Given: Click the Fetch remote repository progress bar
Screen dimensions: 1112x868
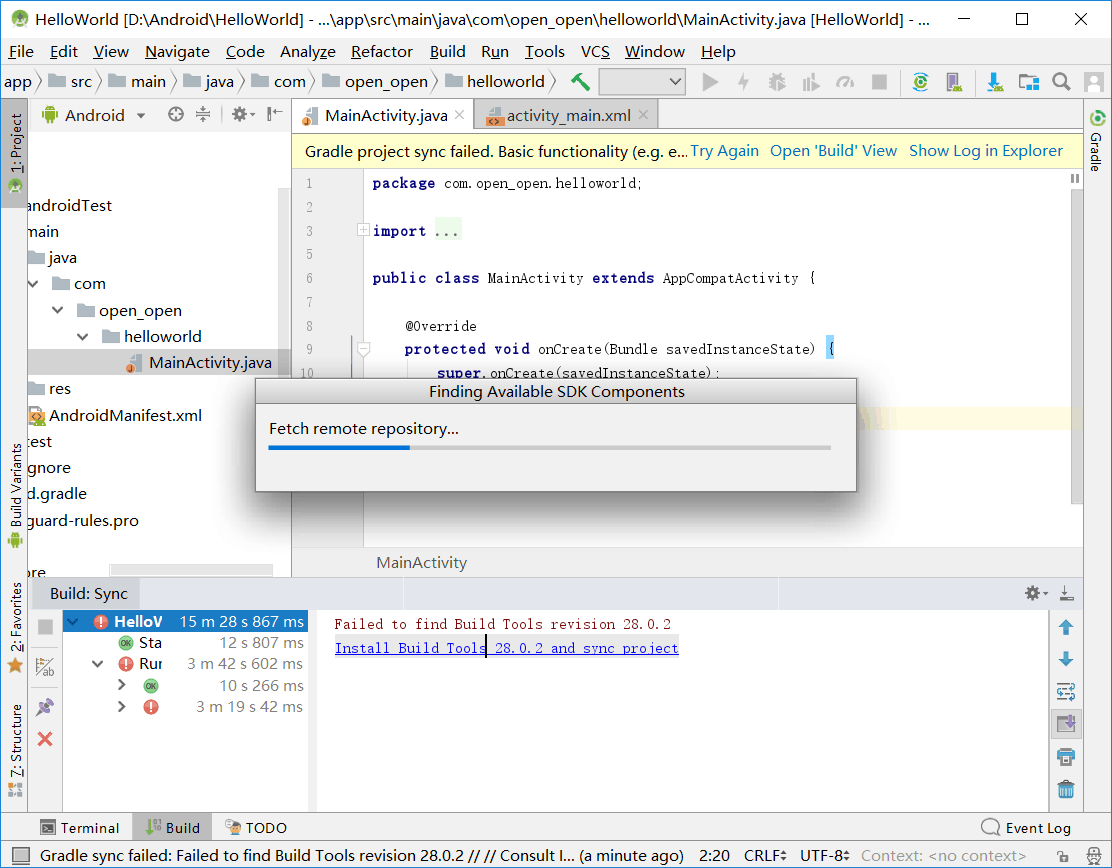Looking at the screenshot, I should 550,447.
